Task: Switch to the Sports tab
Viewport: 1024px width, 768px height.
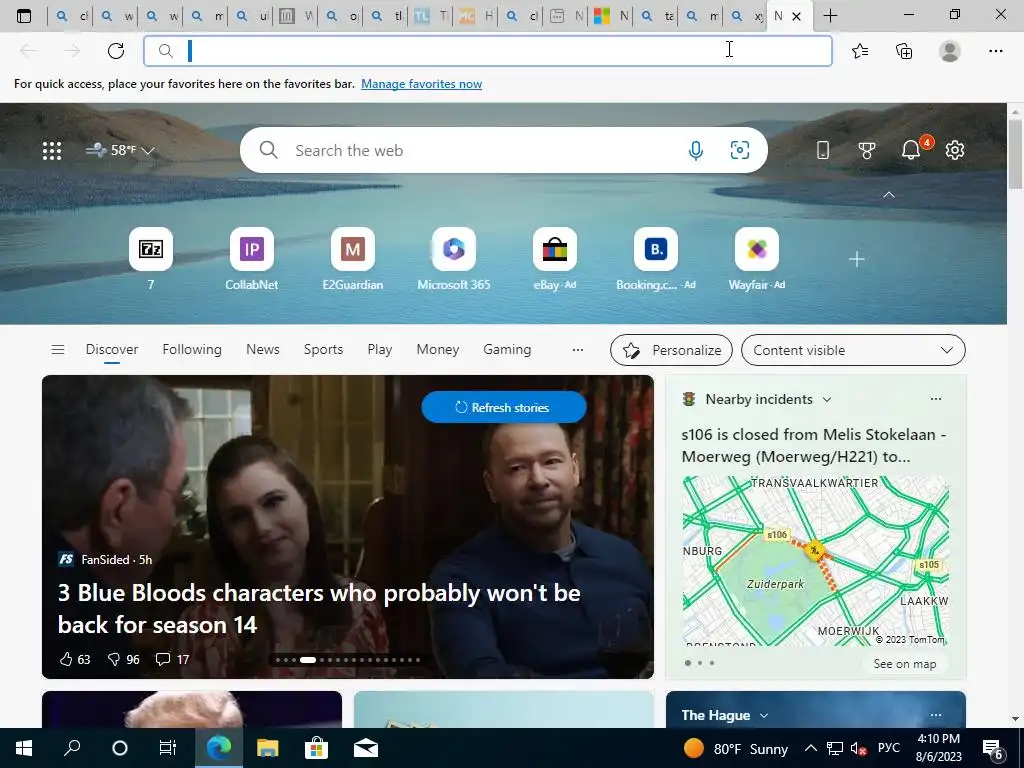Action: pyautogui.click(x=323, y=349)
